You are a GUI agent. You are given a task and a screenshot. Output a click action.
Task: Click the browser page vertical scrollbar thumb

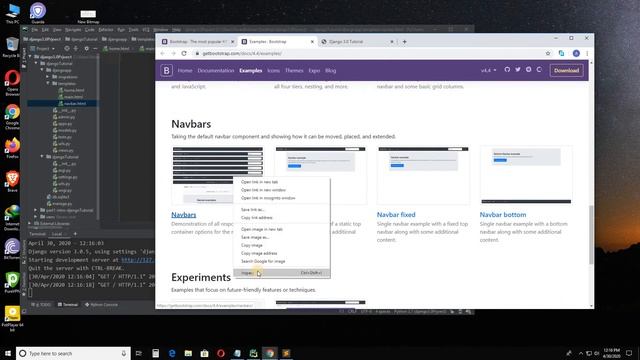point(591,235)
